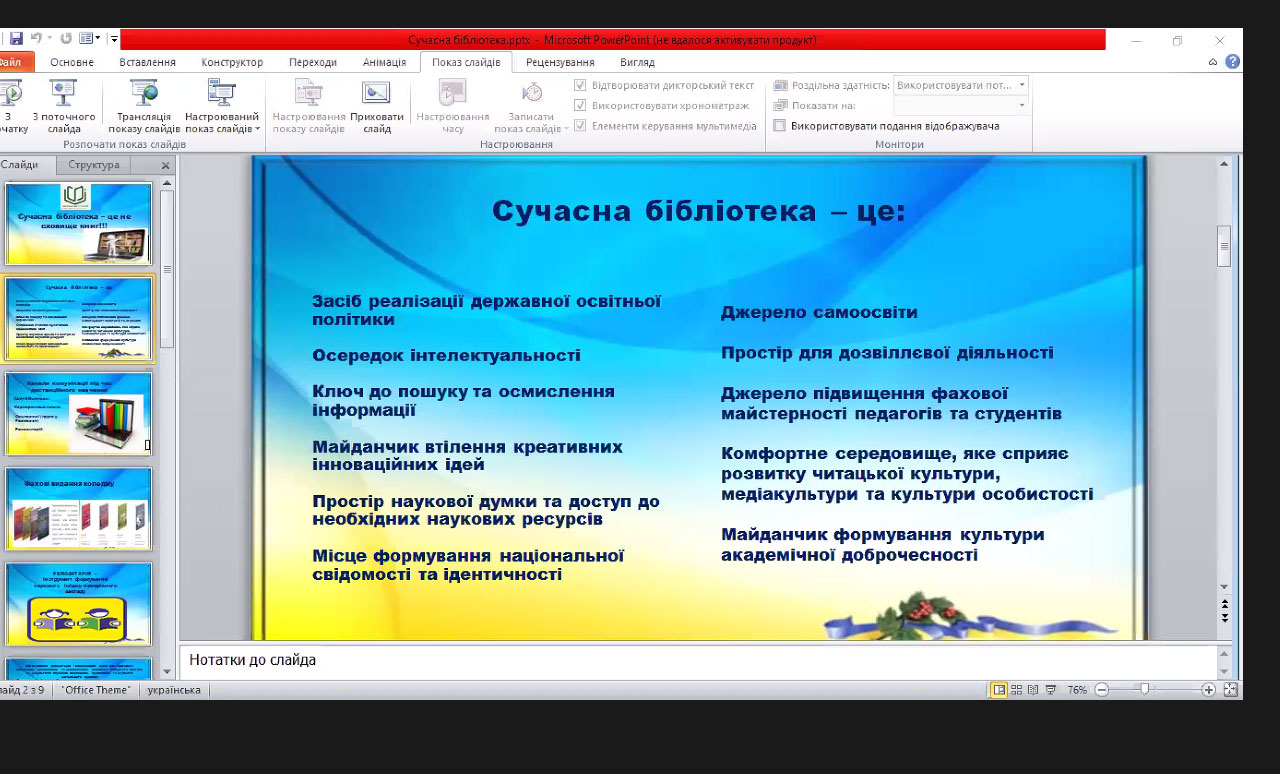Click the slide title 'Сучасна бібліотека – це:'
The height and width of the screenshot is (774, 1280).
point(699,211)
